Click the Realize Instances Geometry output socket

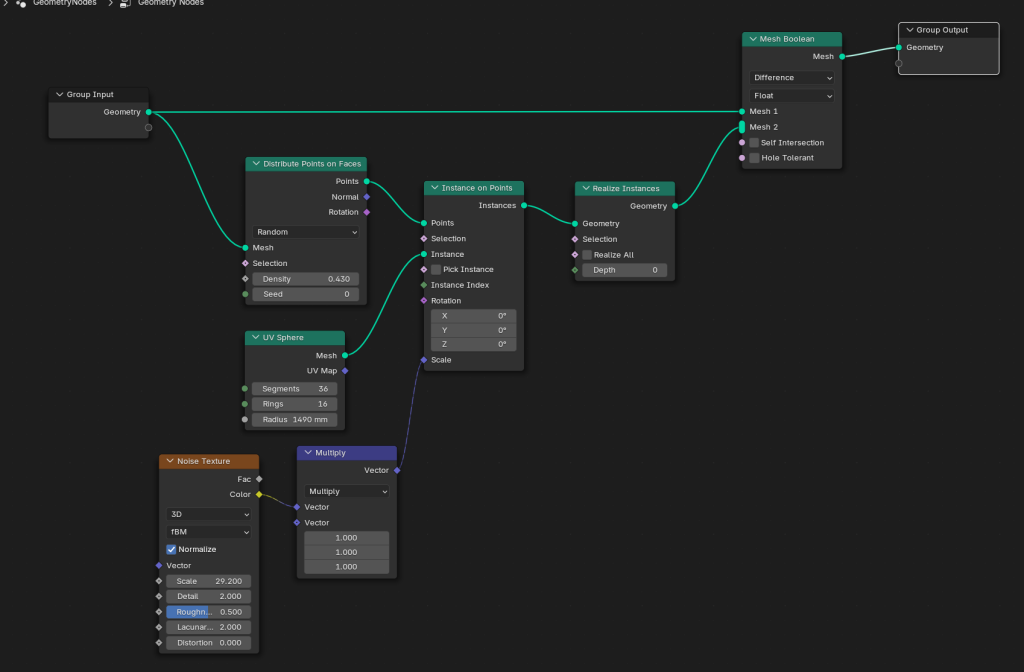[675, 206]
